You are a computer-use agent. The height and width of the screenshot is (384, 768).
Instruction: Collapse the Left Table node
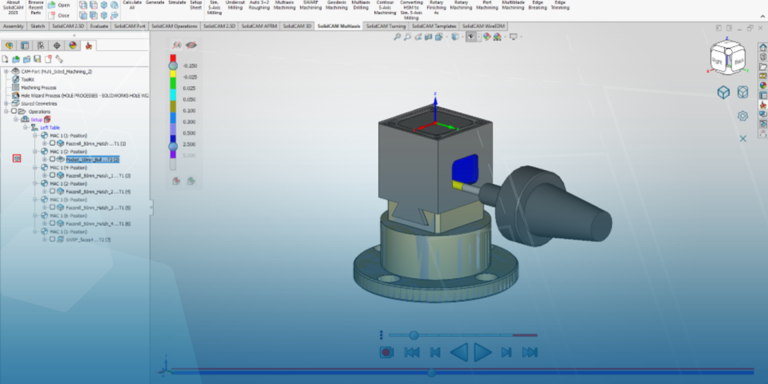tap(25, 127)
